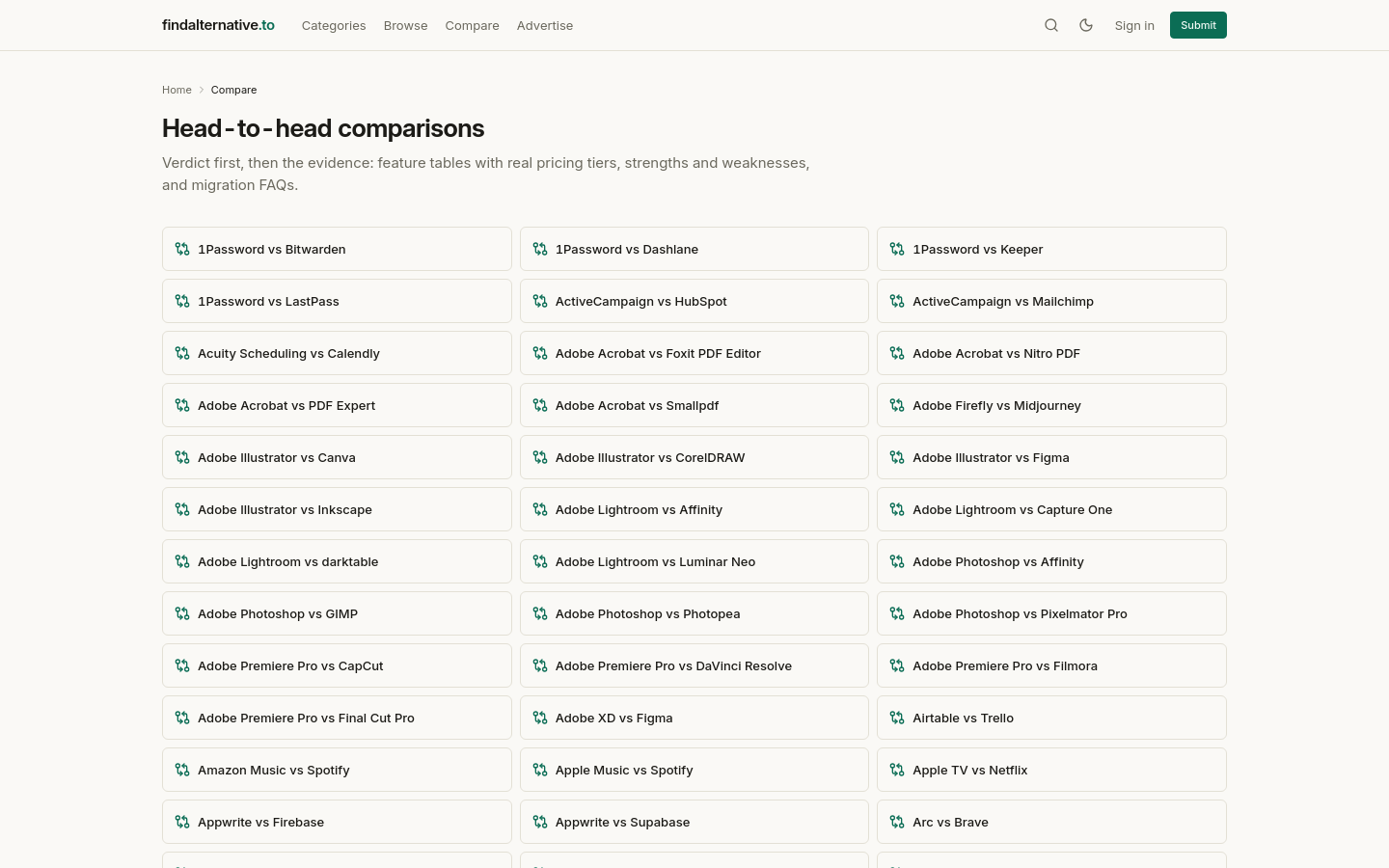Click the icon beside Adobe Illustrator vs Figma
The width and height of the screenshot is (1389, 868).
(897, 457)
